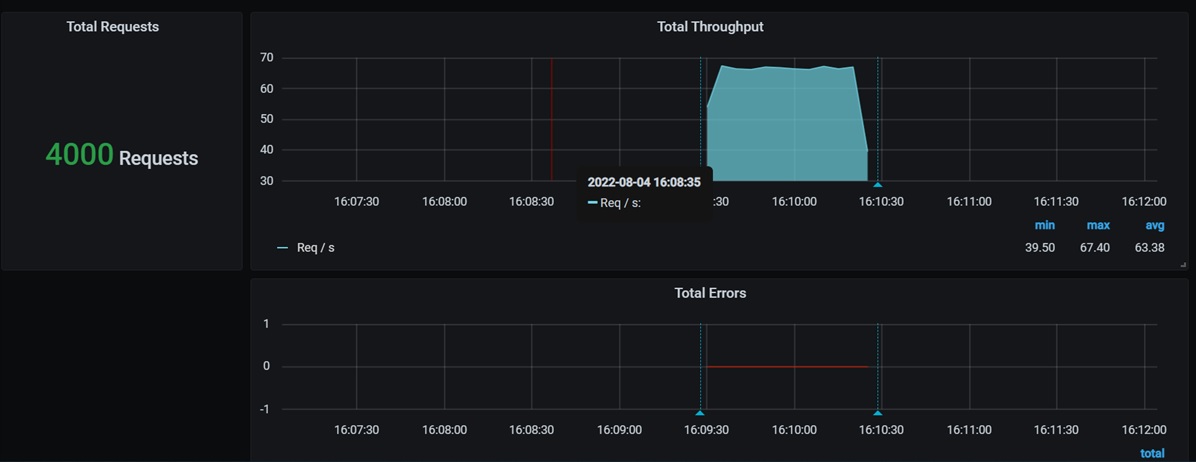
Task: Open the Total Errors panel title menu
Action: click(709, 293)
